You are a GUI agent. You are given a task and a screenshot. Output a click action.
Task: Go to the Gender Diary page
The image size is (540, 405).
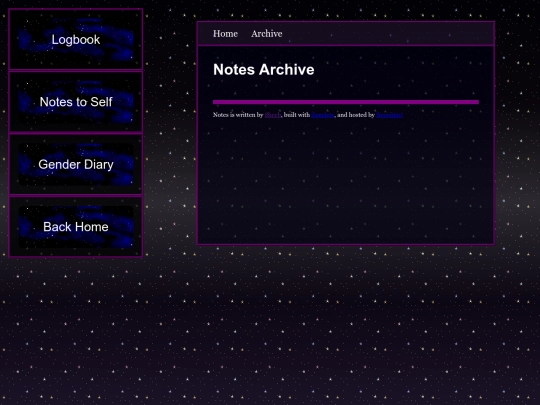(x=76, y=164)
